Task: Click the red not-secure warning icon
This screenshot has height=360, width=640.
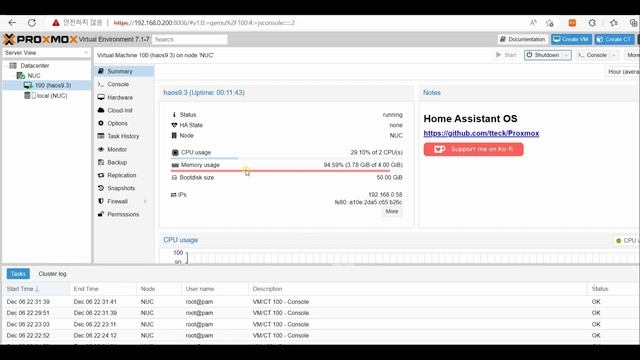Action: click(x=56, y=23)
